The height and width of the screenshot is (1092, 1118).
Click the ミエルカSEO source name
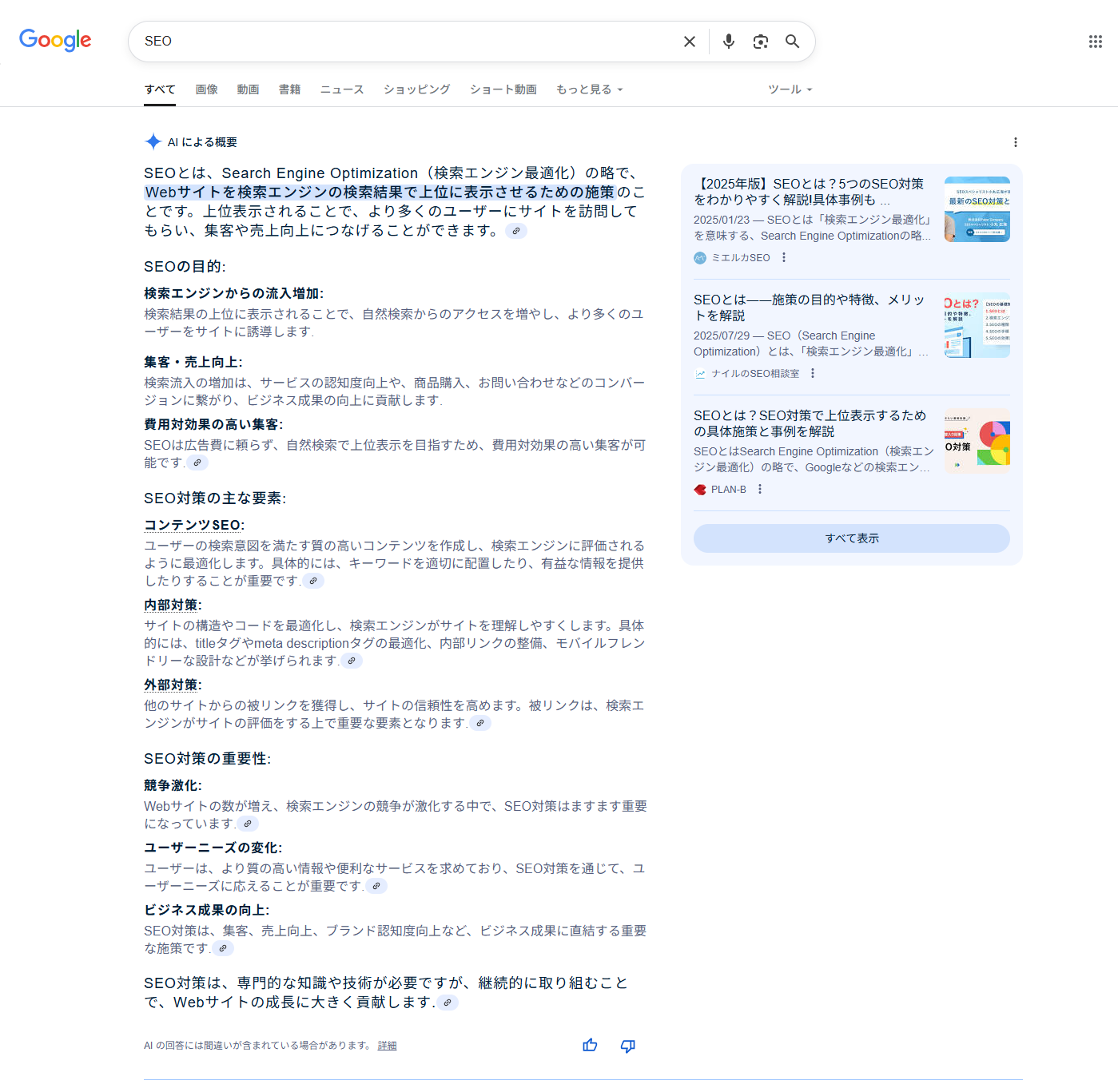tap(741, 257)
